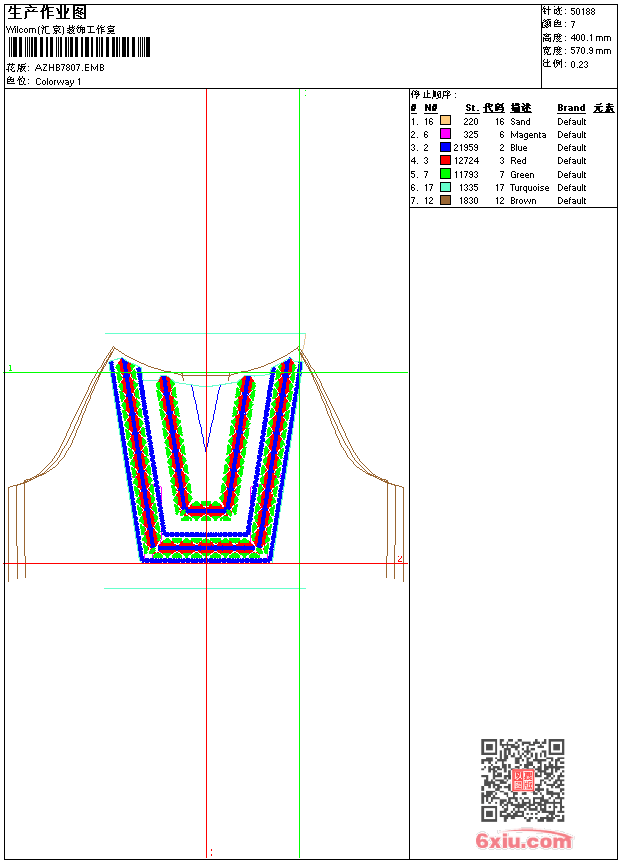Open the 6xiu.com watermark link
Image resolution: width=620 pixels, height=860 pixels.
click(x=523, y=841)
